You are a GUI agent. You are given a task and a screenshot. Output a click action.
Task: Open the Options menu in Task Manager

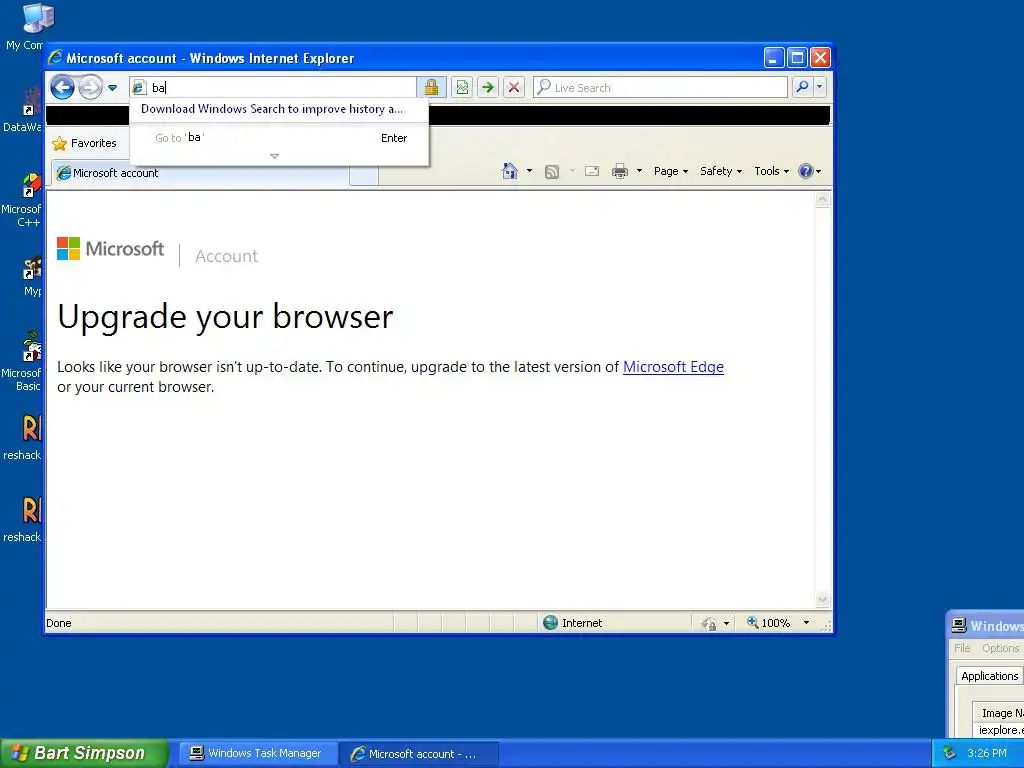pos(1000,648)
